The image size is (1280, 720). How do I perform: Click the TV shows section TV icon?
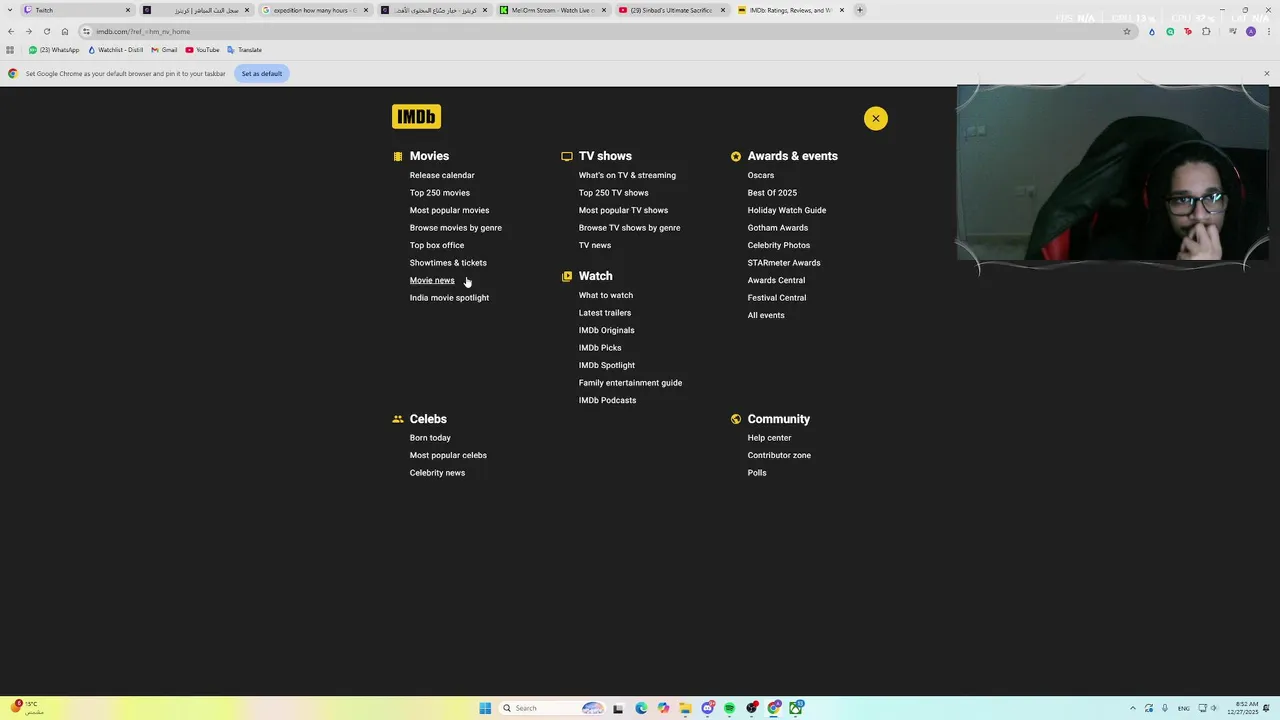pos(567,156)
